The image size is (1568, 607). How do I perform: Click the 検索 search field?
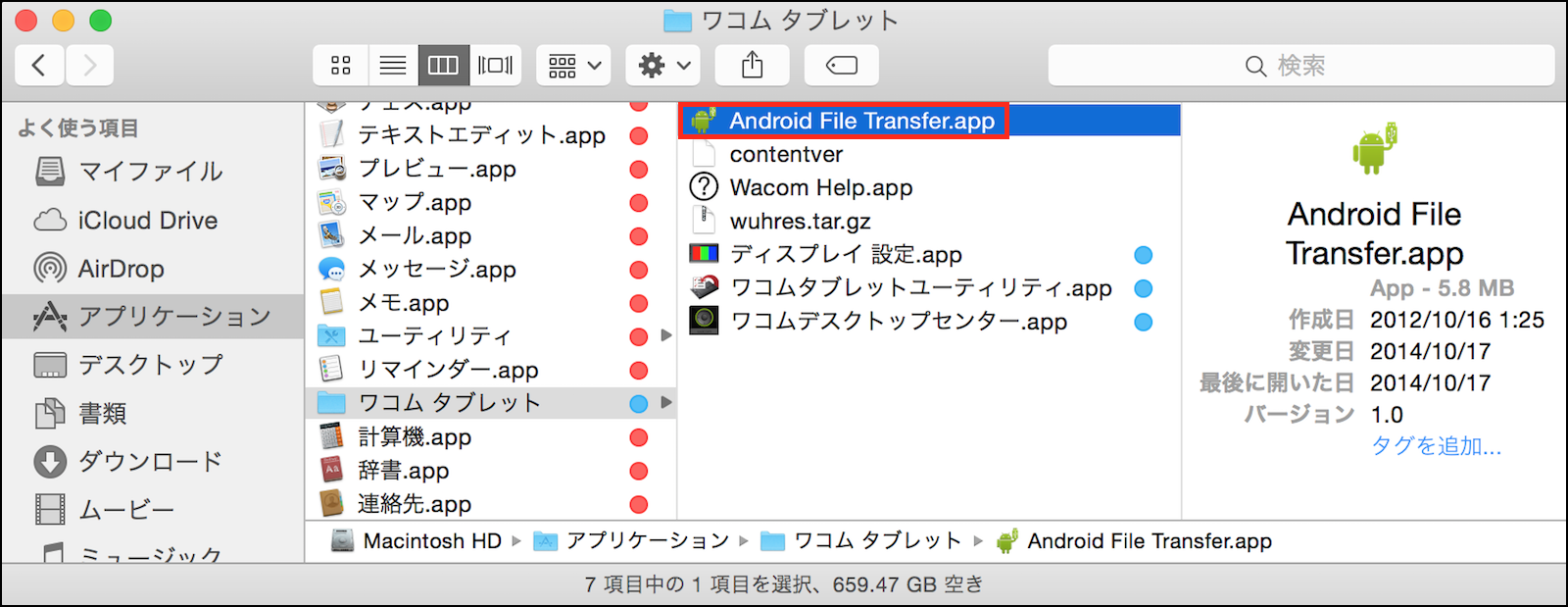(x=1301, y=66)
